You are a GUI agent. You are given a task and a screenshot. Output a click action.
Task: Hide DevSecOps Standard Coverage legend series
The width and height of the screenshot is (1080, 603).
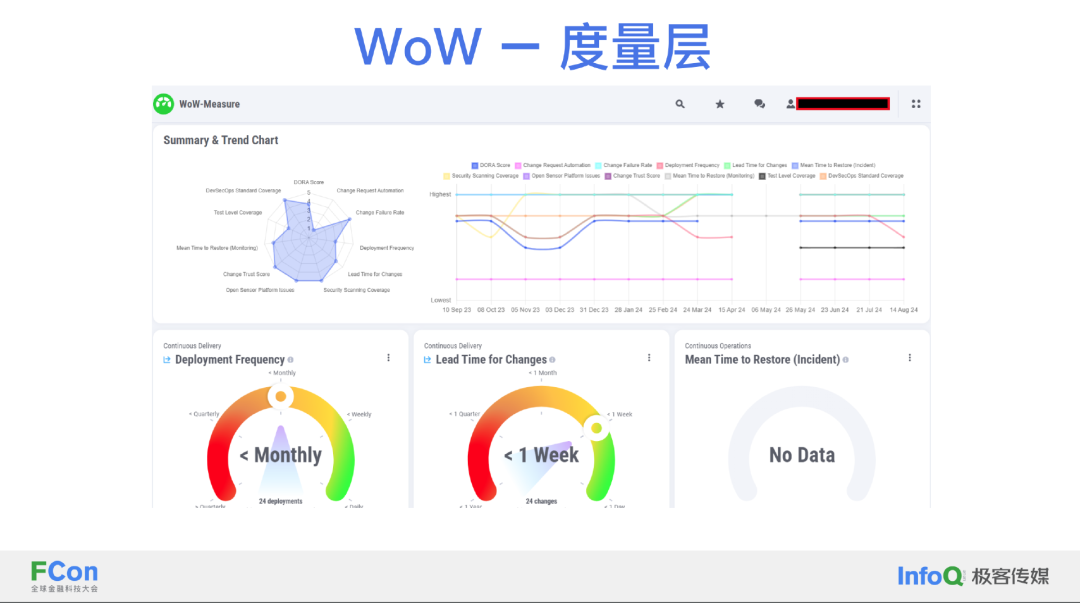click(862, 176)
